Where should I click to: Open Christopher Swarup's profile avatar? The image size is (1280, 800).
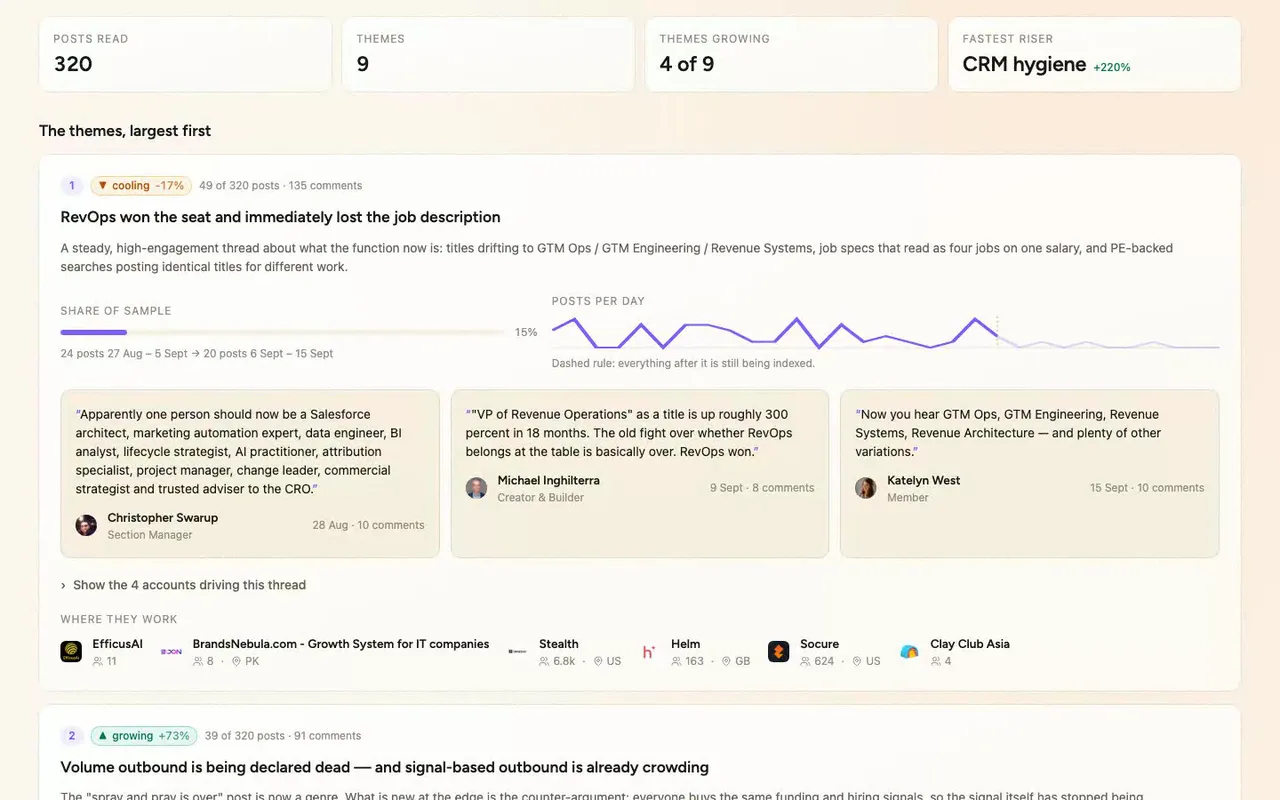(x=87, y=525)
